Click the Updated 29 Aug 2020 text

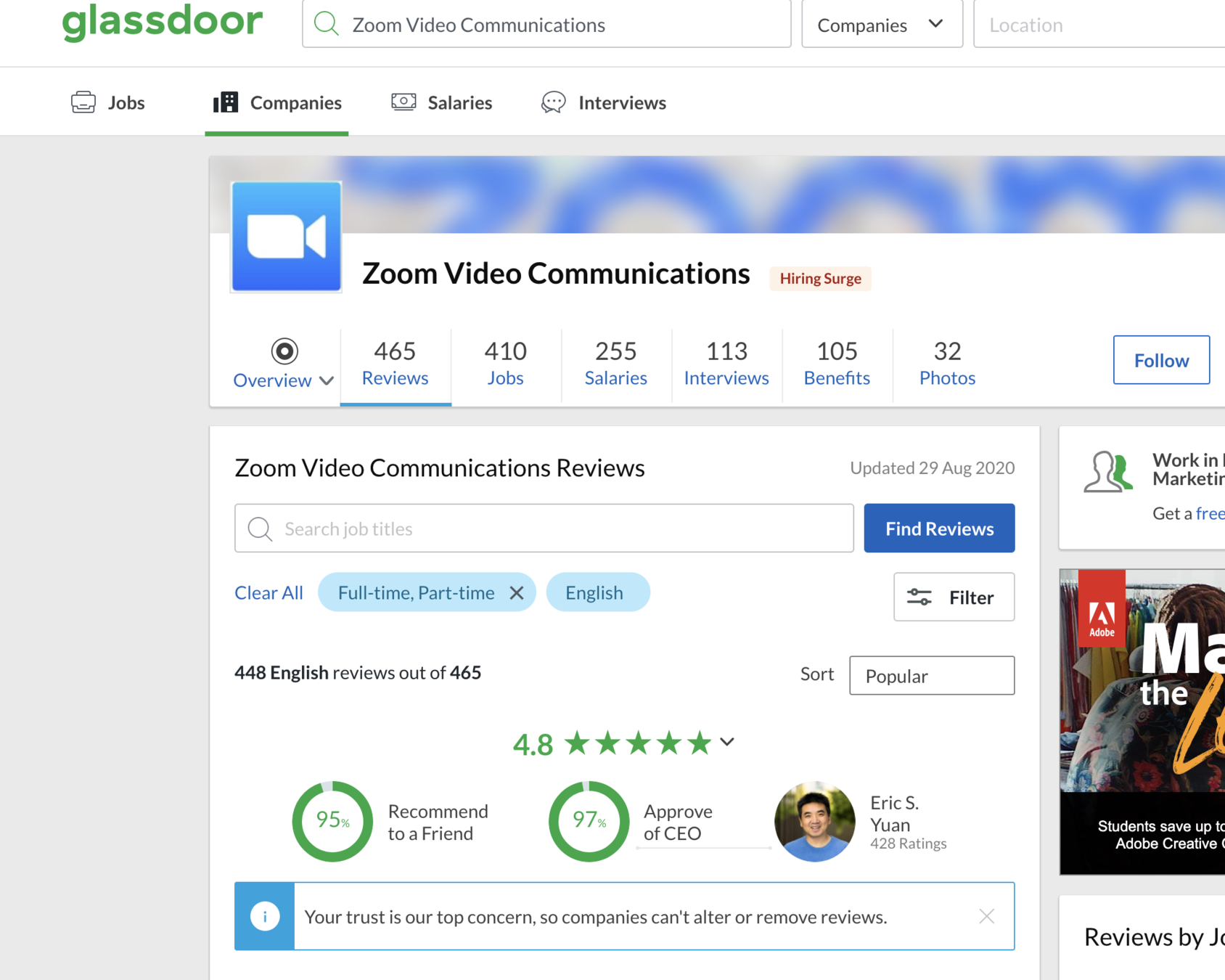click(x=932, y=468)
